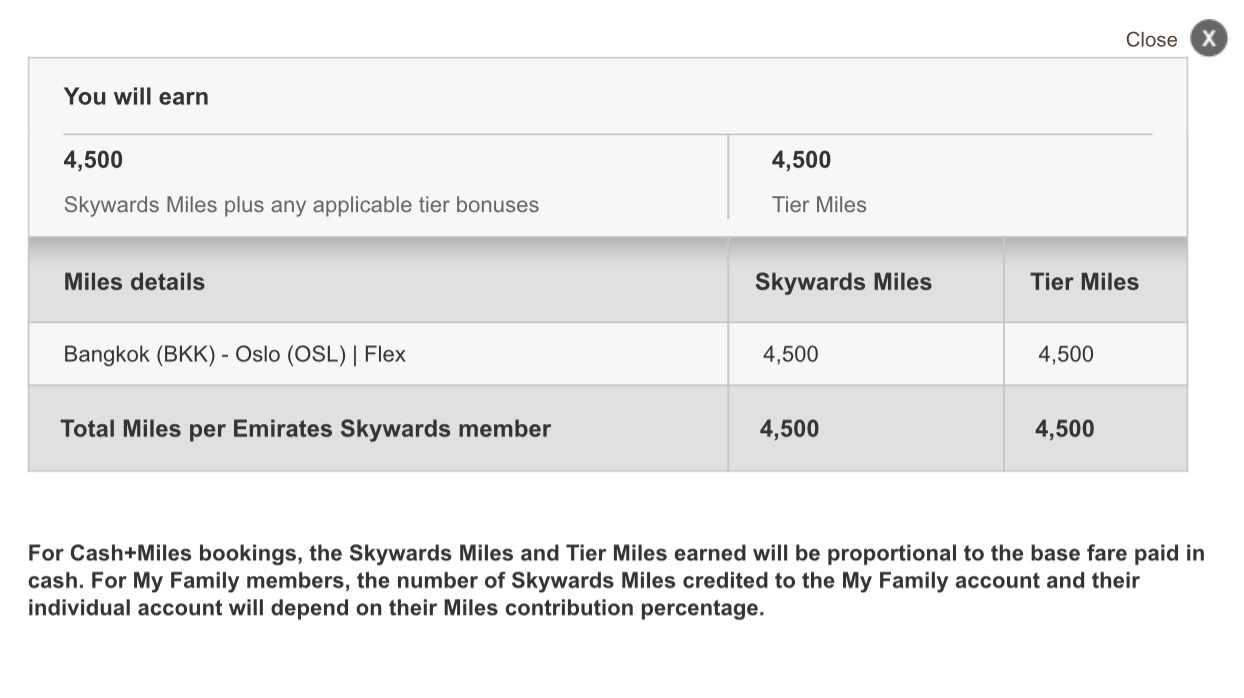Click the Tier Miles column header in the table
Image resolution: width=1244 pixels, height=698 pixels.
[x=1084, y=282]
